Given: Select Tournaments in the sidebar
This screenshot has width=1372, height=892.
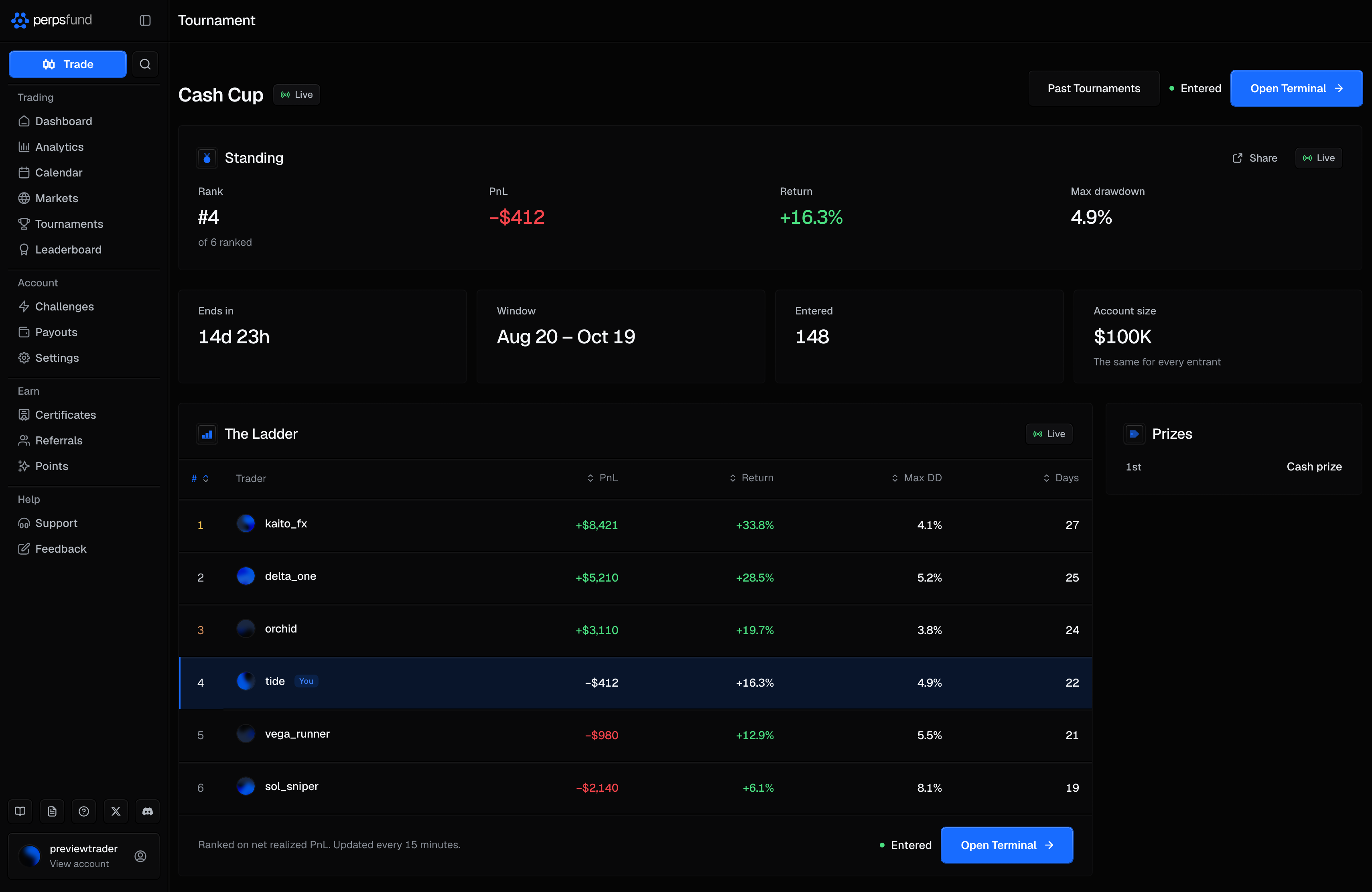Looking at the screenshot, I should tap(84, 223).
